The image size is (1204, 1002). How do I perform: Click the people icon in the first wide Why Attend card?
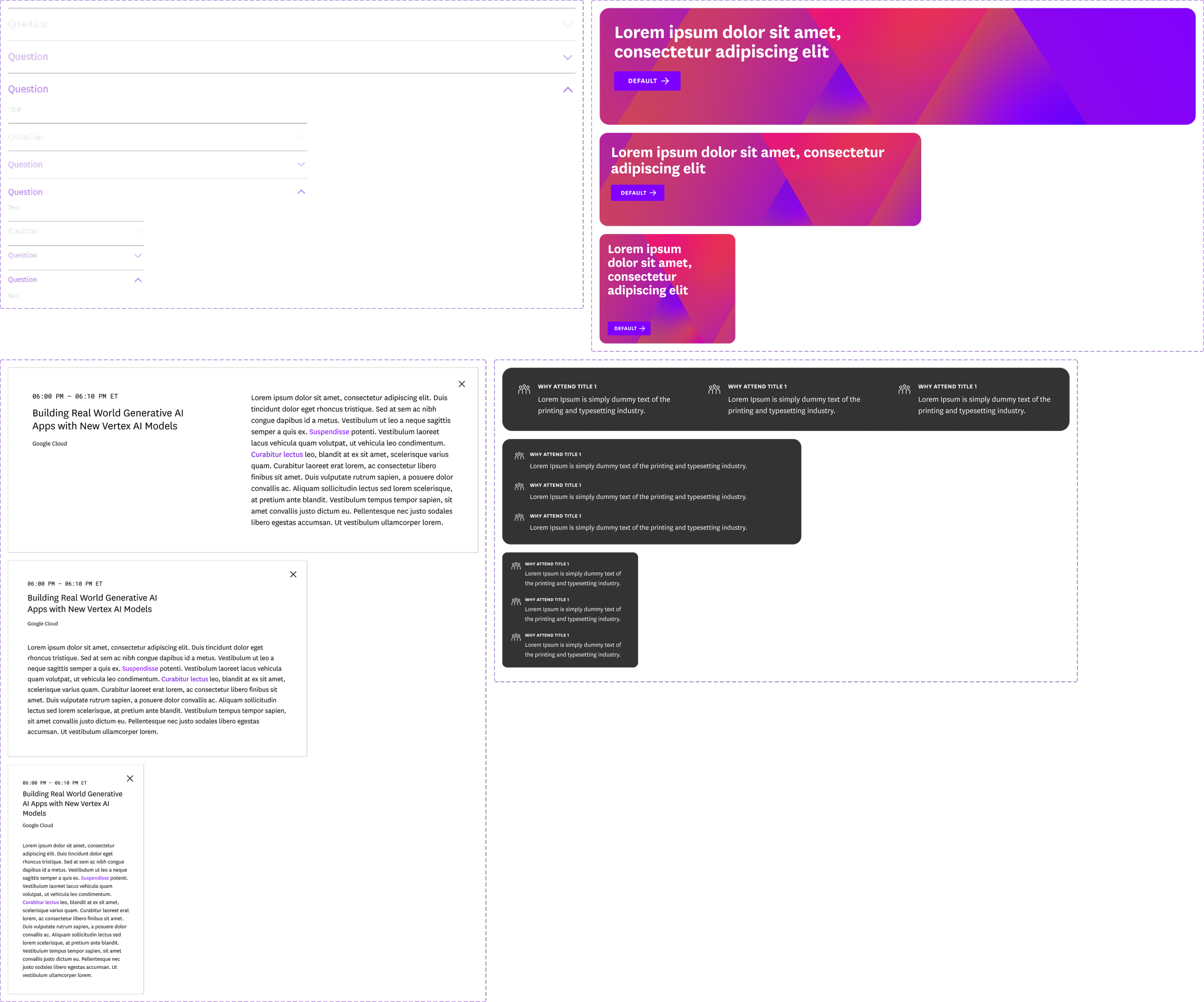[x=524, y=390]
